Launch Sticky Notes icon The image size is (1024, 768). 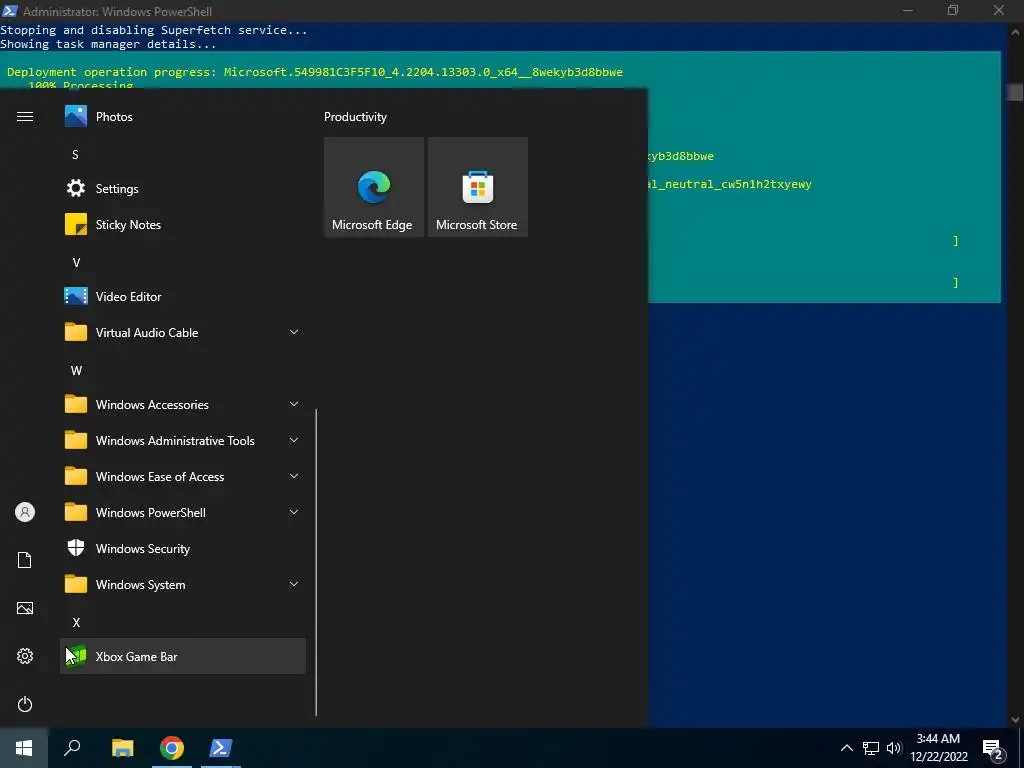[76, 225]
